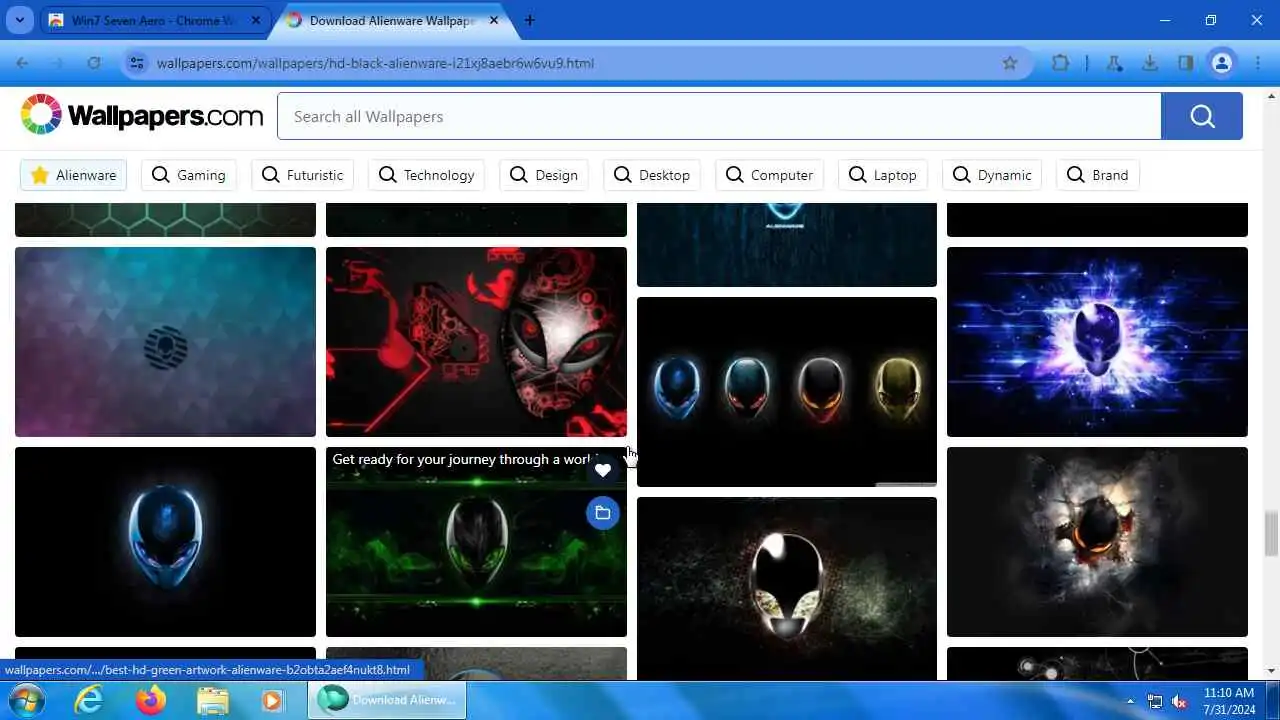The image size is (1280, 720).
Task: Open the media player taskbar icon
Action: click(x=272, y=700)
